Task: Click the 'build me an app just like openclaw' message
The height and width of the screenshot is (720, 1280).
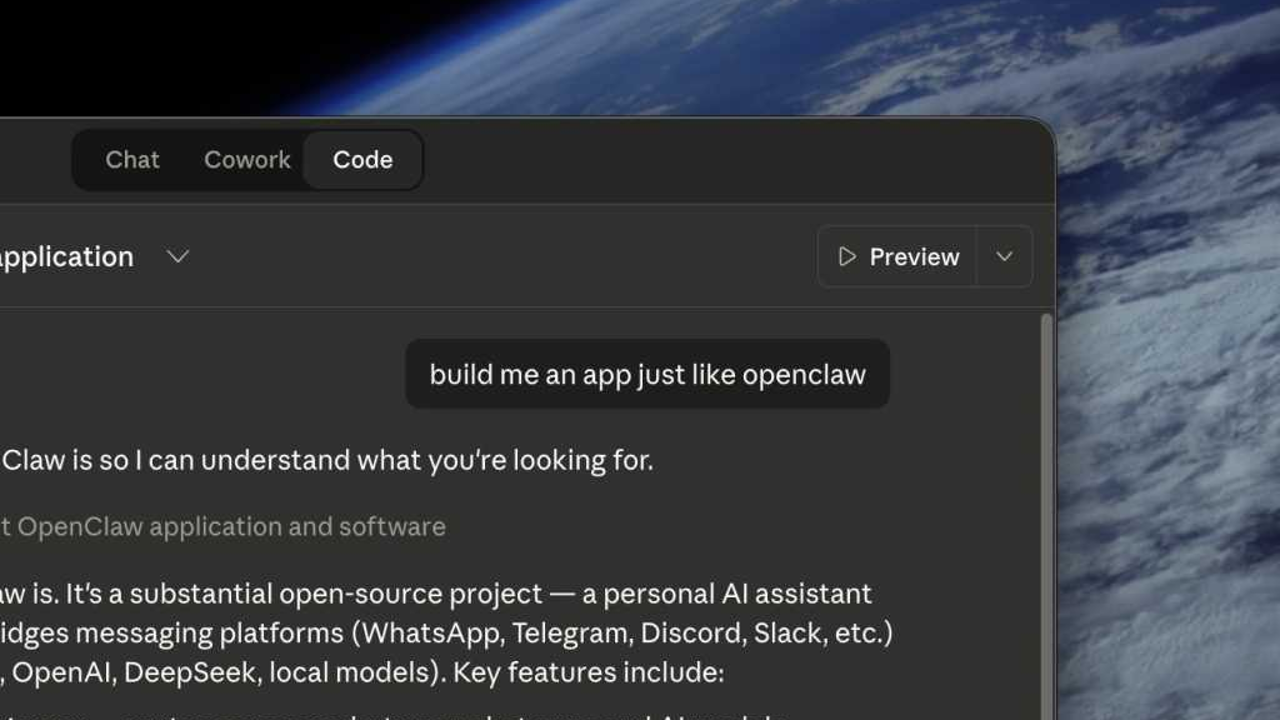Action: [647, 374]
